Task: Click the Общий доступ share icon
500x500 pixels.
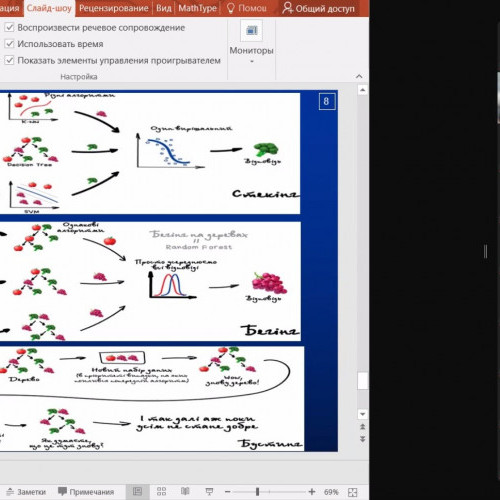Action: tap(287, 8)
